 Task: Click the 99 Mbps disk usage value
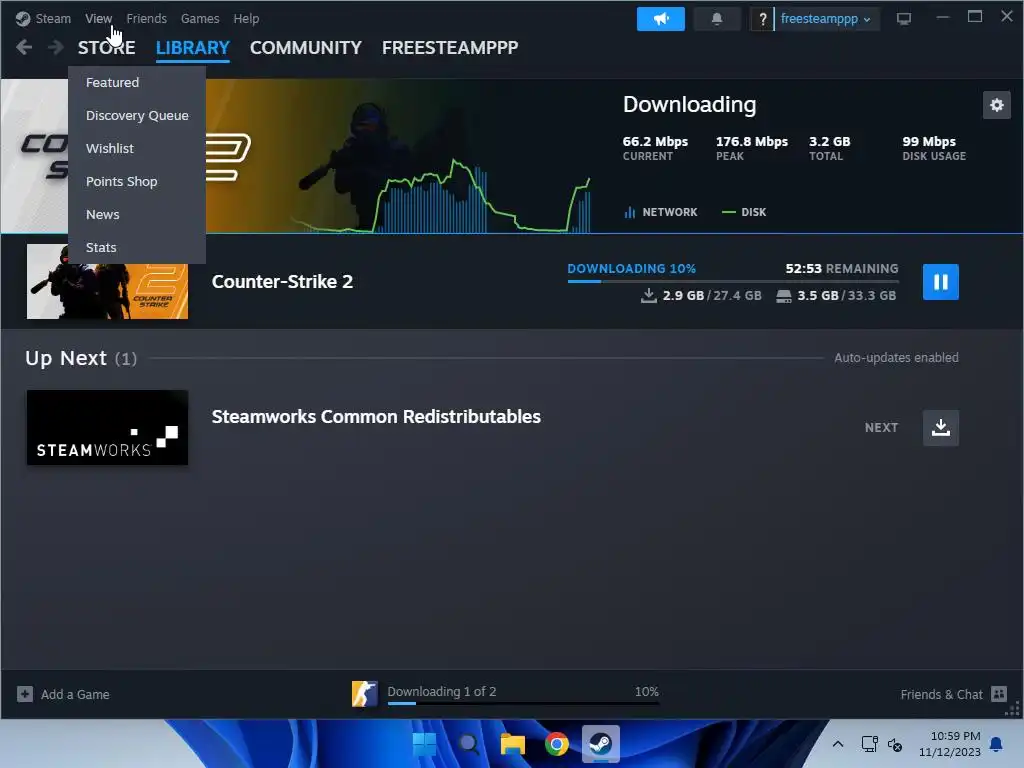929,142
